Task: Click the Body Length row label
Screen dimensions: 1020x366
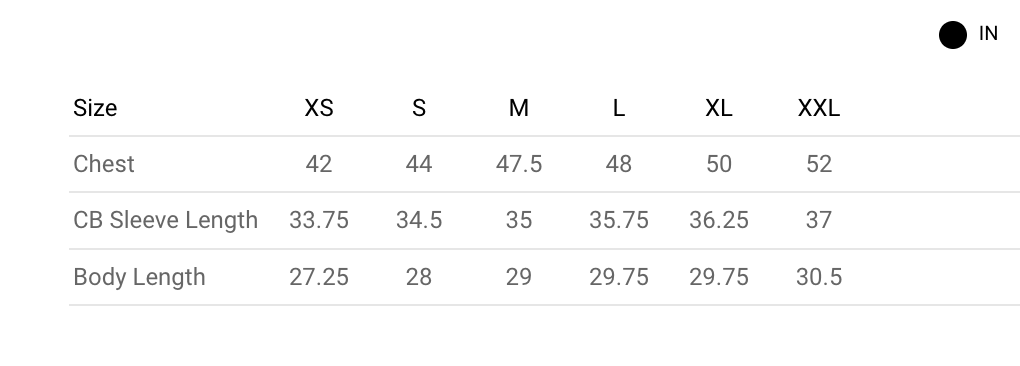Action: [139, 277]
